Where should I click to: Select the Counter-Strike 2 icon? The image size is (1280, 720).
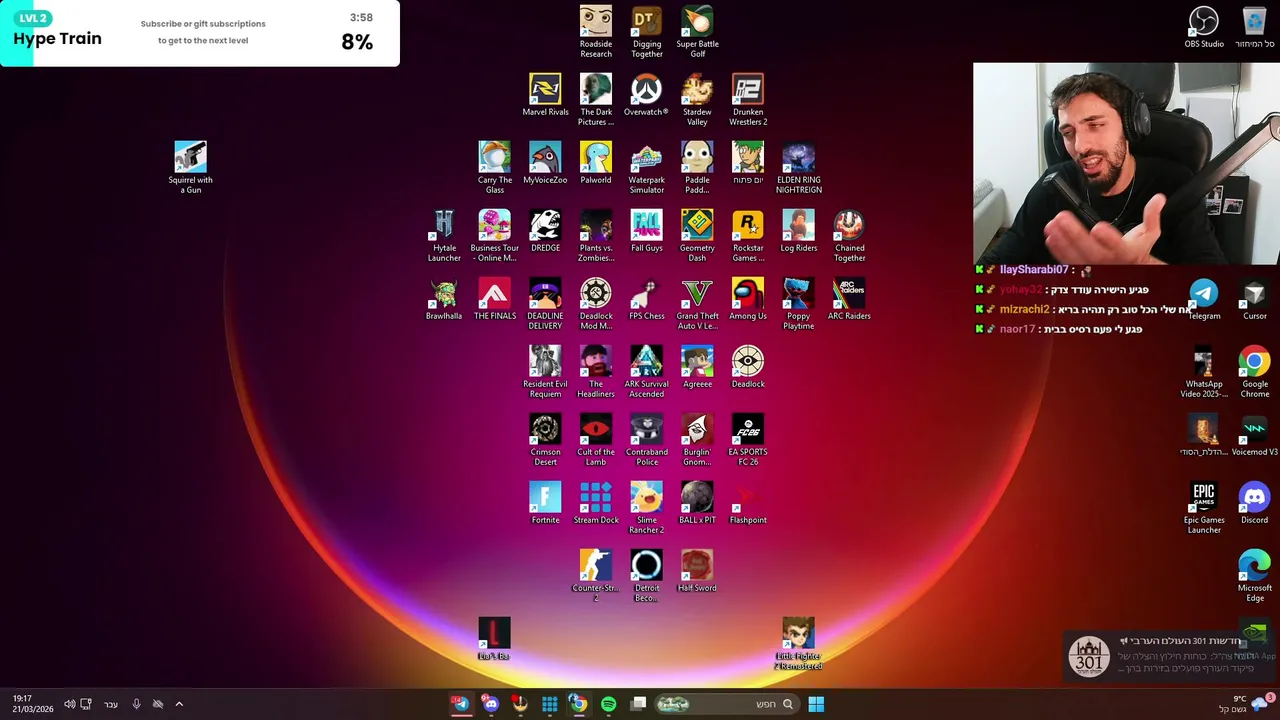596,575
